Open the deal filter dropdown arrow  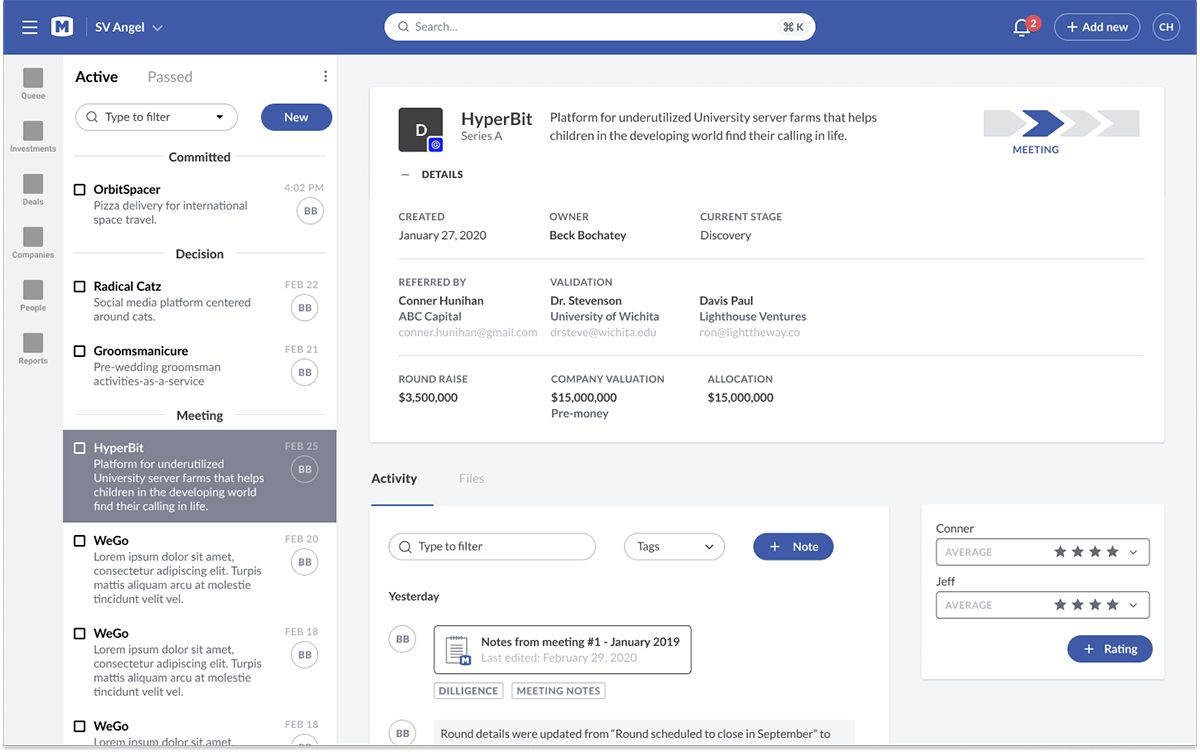click(220, 117)
